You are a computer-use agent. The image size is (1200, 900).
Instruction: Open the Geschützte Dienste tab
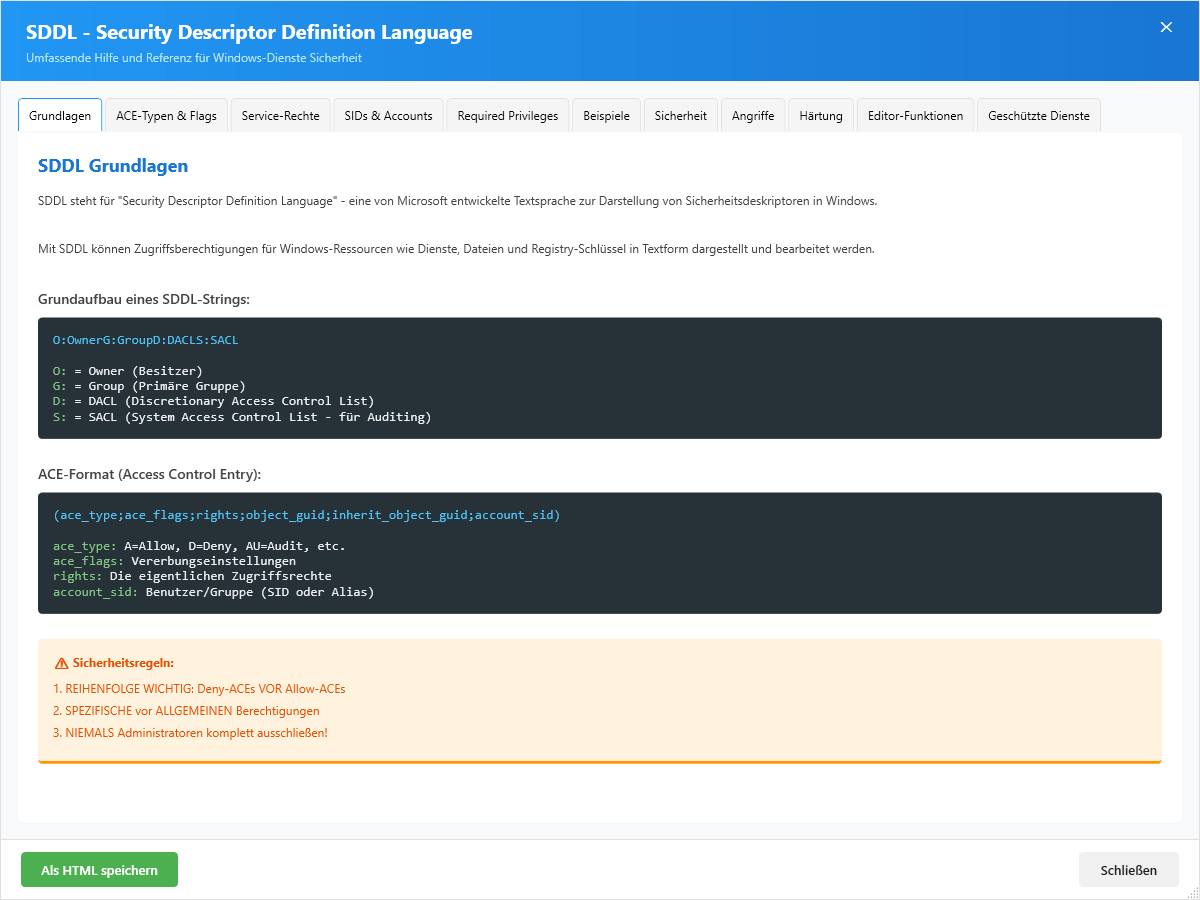1038,115
